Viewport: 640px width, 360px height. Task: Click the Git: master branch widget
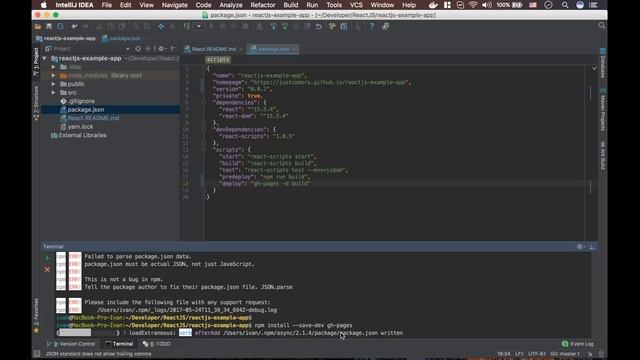(x=565, y=354)
